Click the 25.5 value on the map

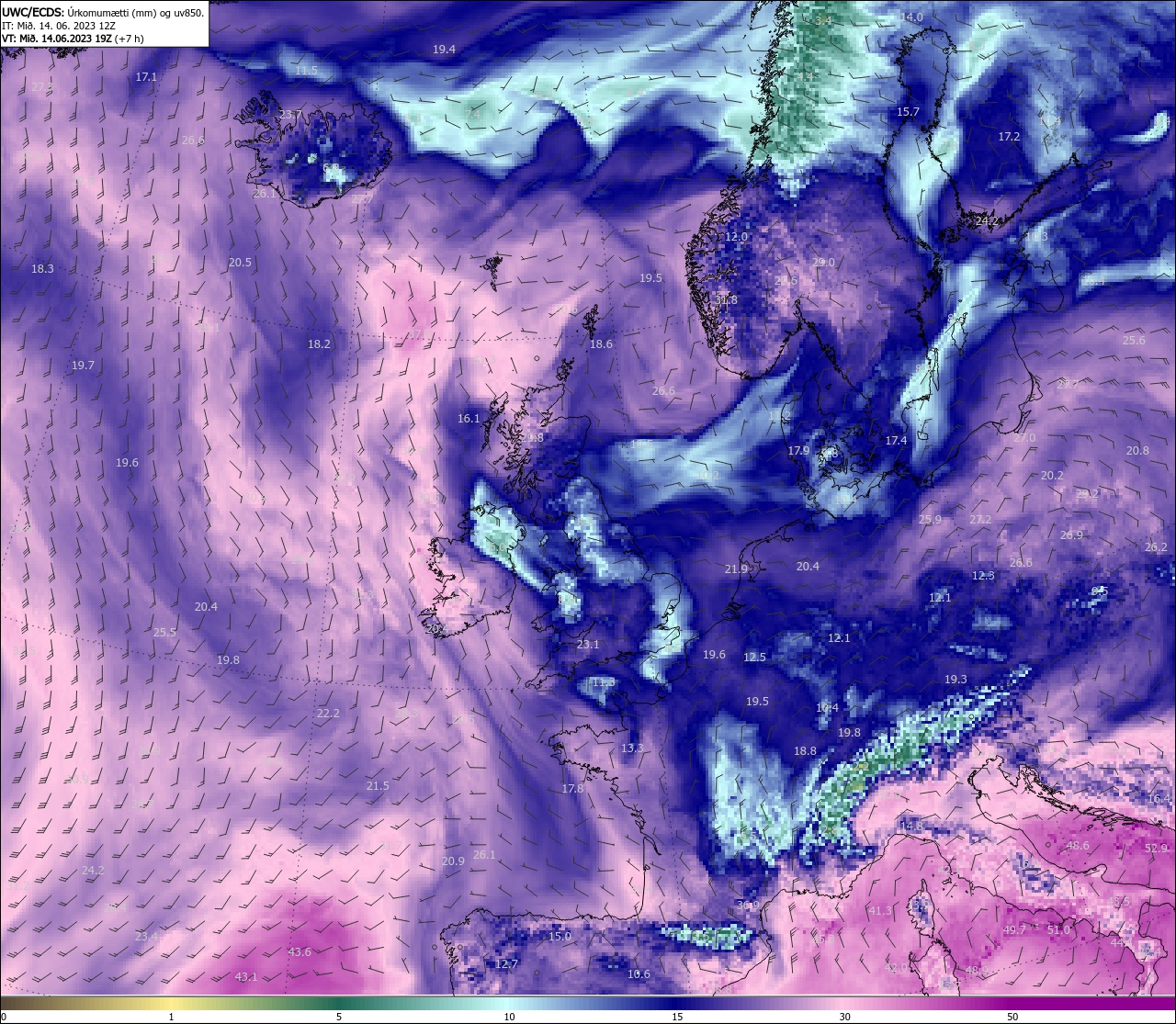pyautogui.click(x=164, y=633)
